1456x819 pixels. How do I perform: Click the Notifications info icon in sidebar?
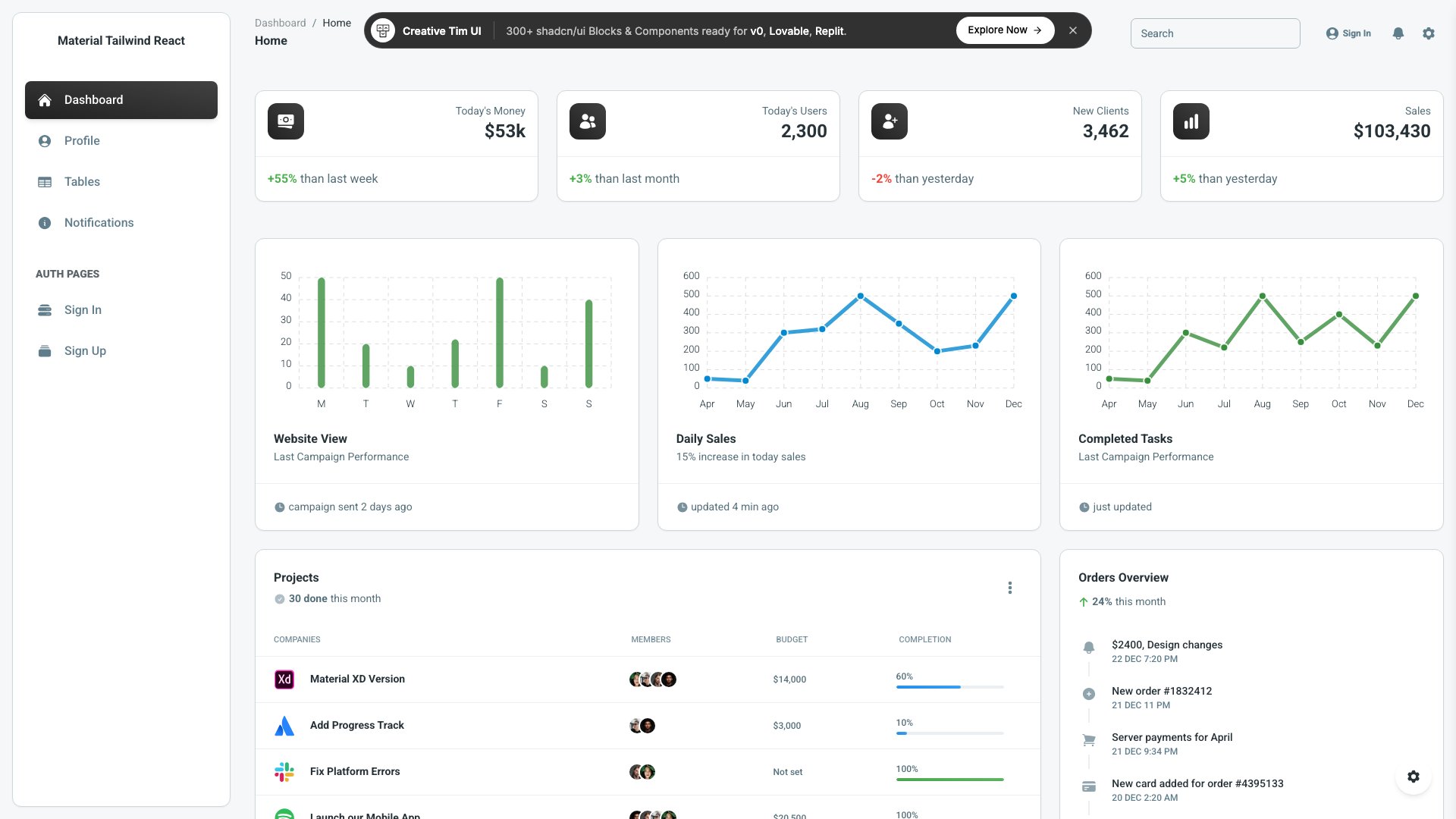click(x=45, y=222)
